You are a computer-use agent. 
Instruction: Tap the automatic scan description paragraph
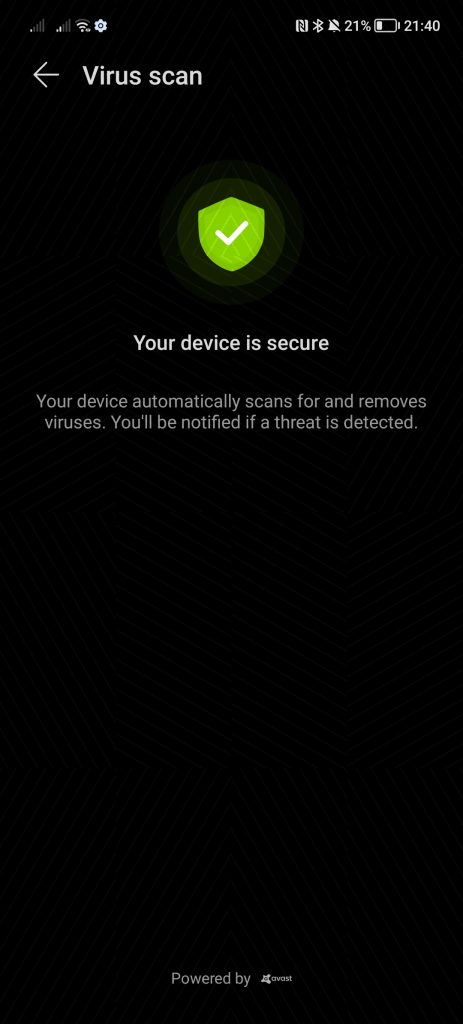click(231, 411)
